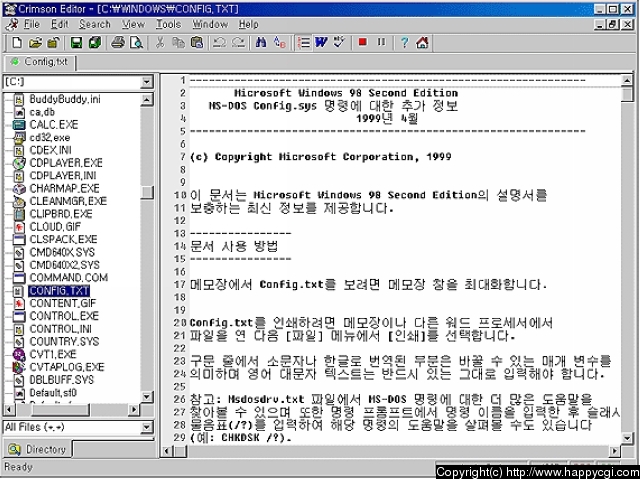The width and height of the screenshot is (640, 479).
Task: Open the File menu
Action: pyautogui.click(x=31, y=24)
